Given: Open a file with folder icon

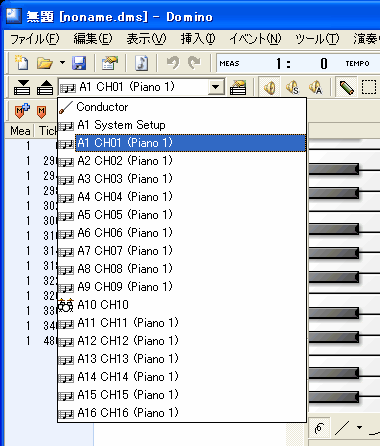Looking at the screenshot, I should 45,63.
